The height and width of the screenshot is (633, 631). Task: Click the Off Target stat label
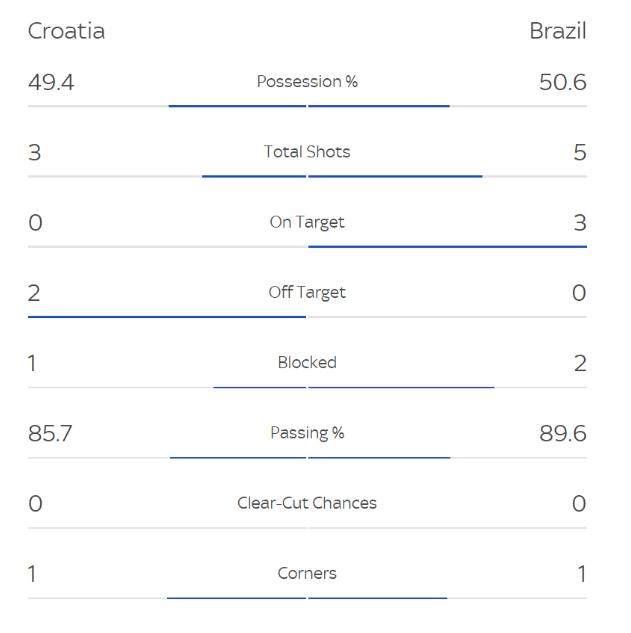tap(307, 292)
